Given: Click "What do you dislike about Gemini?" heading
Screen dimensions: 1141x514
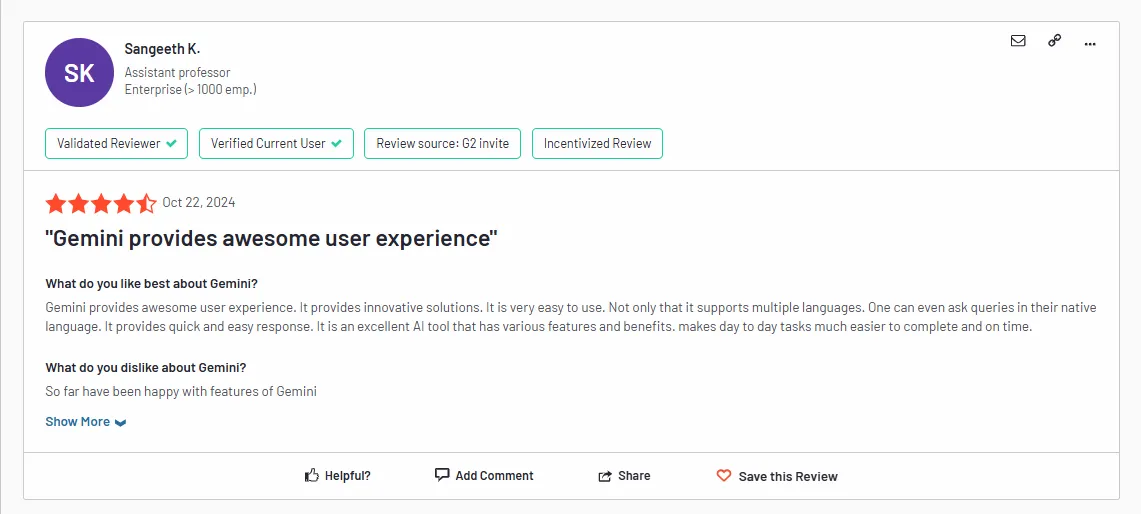Looking at the screenshot, I should coord(146,367).
